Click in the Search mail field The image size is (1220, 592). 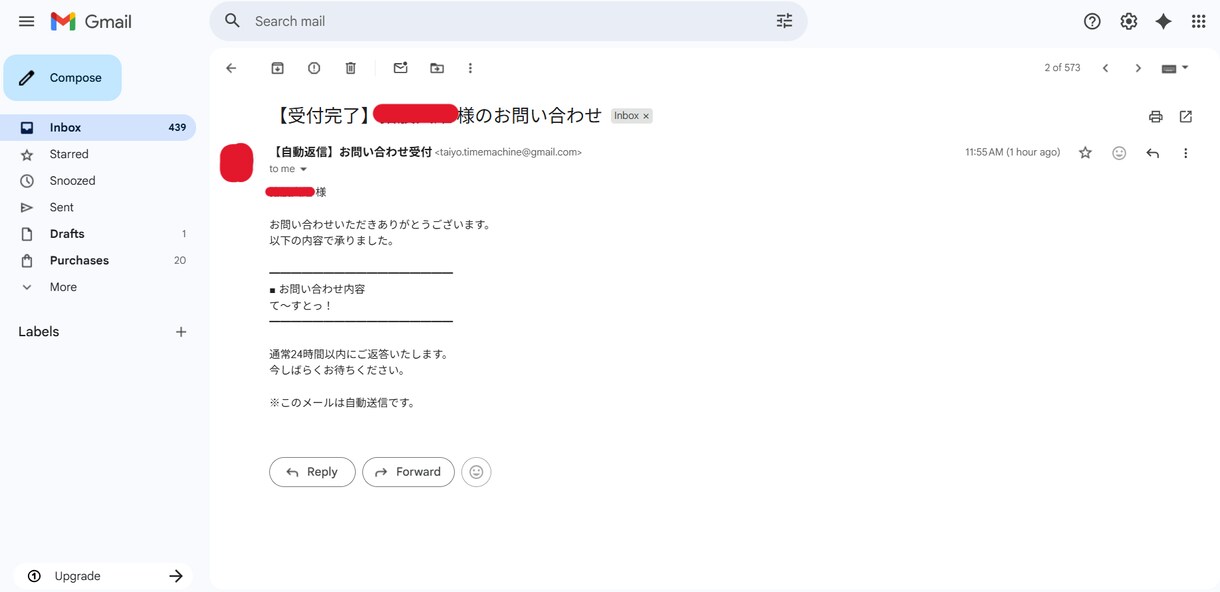coord(508,21)
